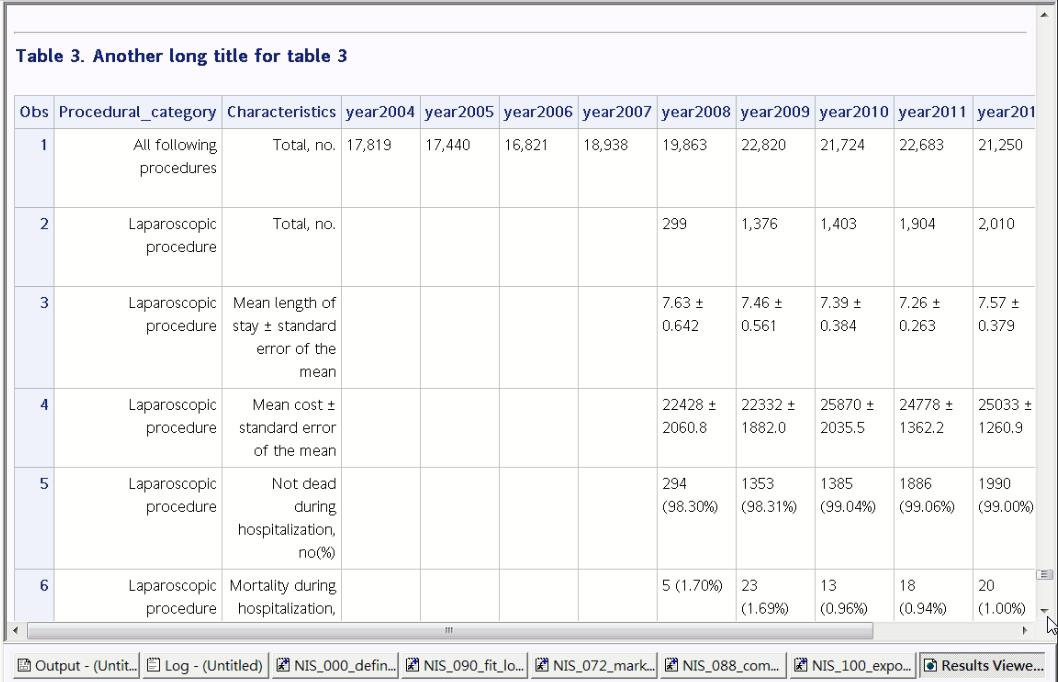
Task: Select the Results Viewer tab
Action: pyautogui.click(x=983, y=665)
